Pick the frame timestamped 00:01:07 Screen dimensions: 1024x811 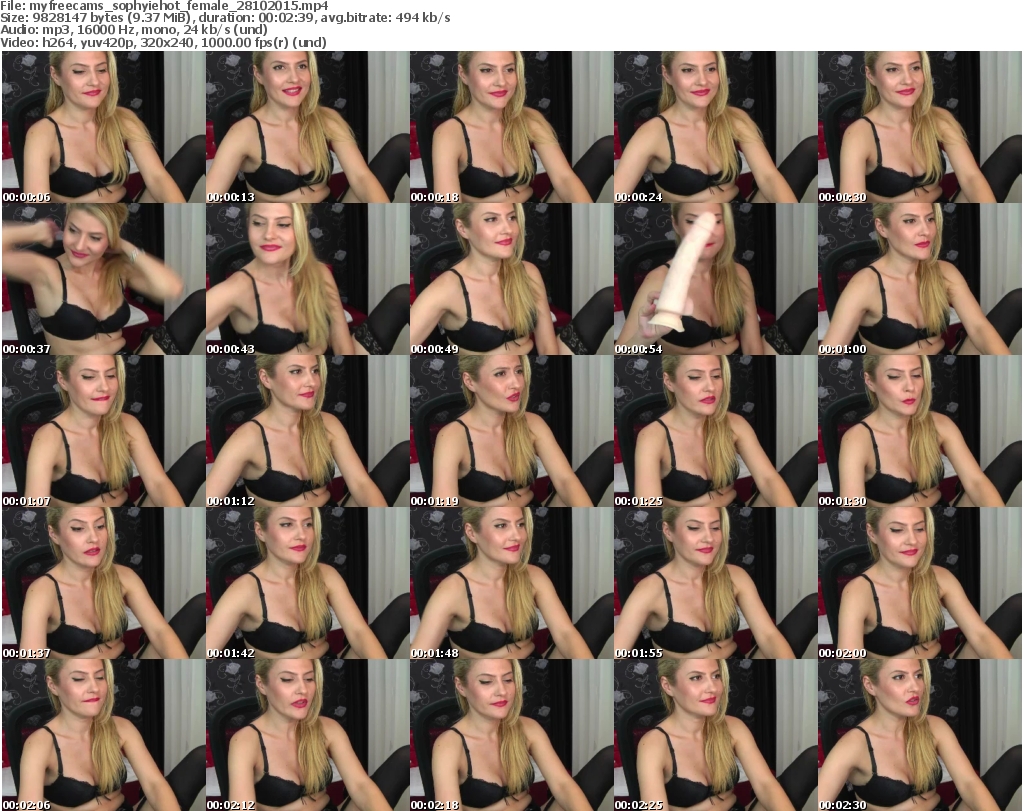point(104,431)
